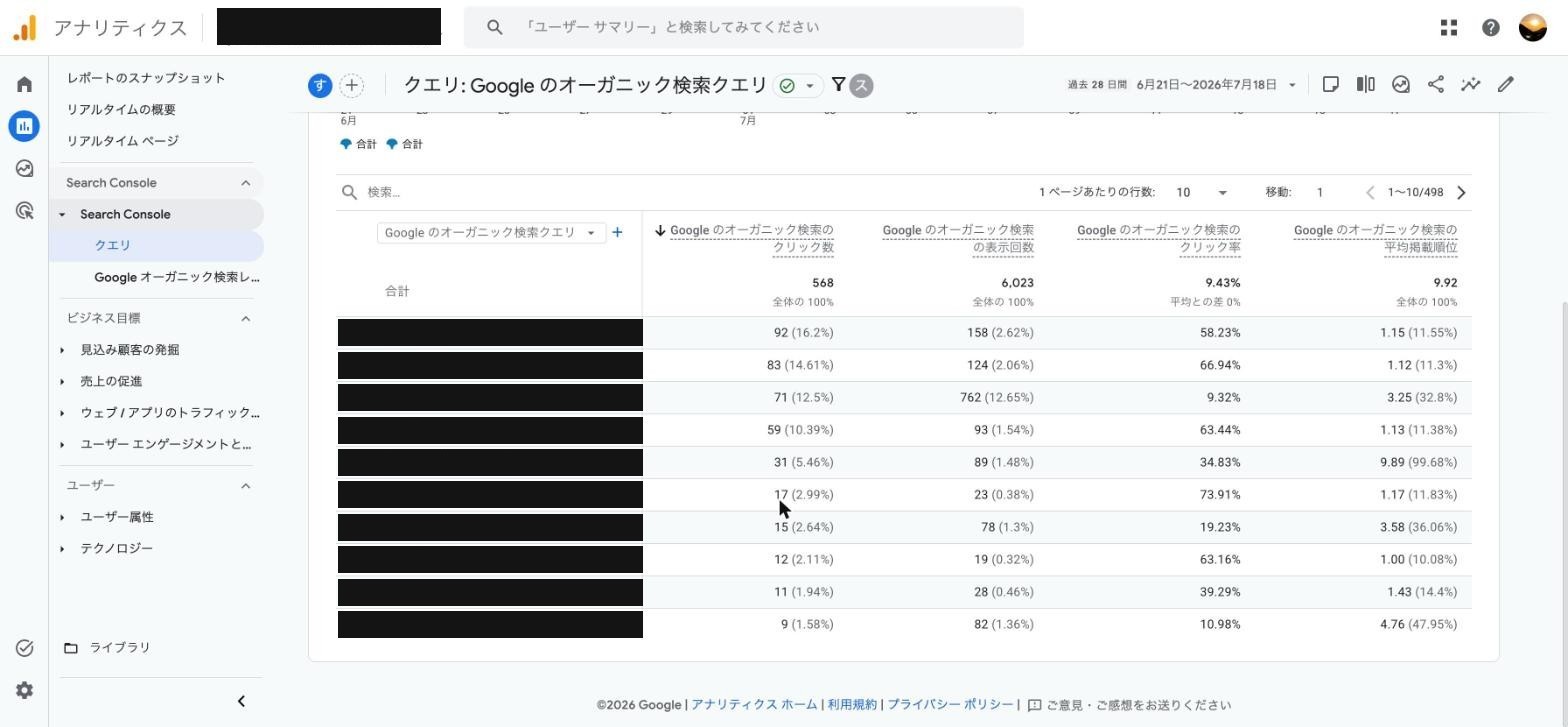Click the 92 (16.2%) clicks cell
The image size is (1568, 727).
point(803,333)
